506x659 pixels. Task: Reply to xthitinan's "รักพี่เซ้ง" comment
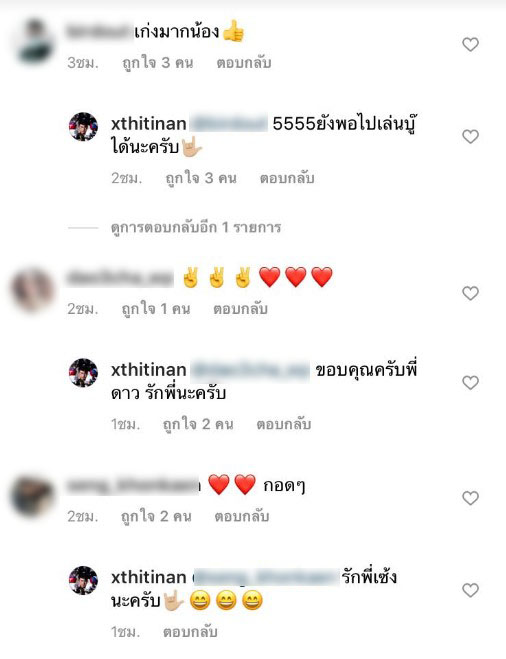(x=190, y=632)
